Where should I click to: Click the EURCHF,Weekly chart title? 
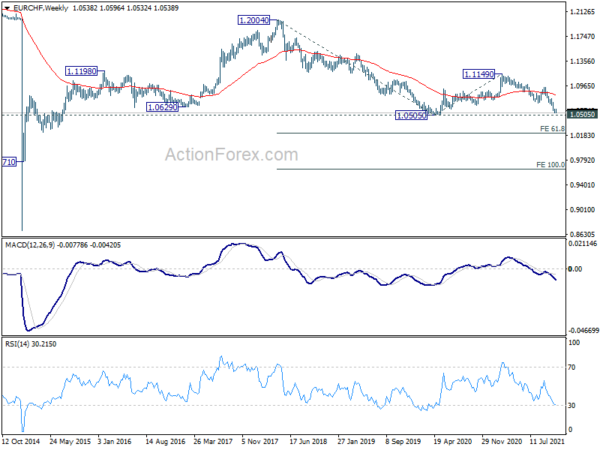click(x=41, y=8)
